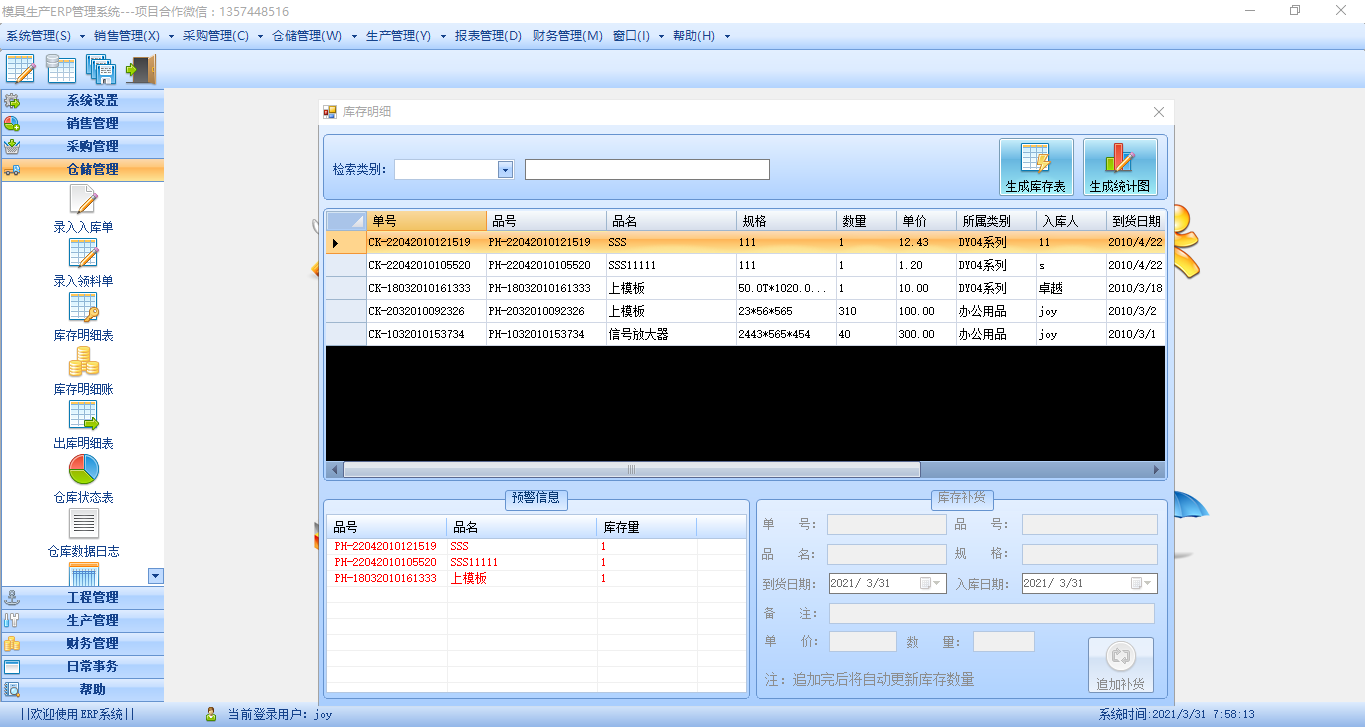Open the 检索类别 dropdown
This screenshot has height=727, width=1365.
[x=505, y=170]
